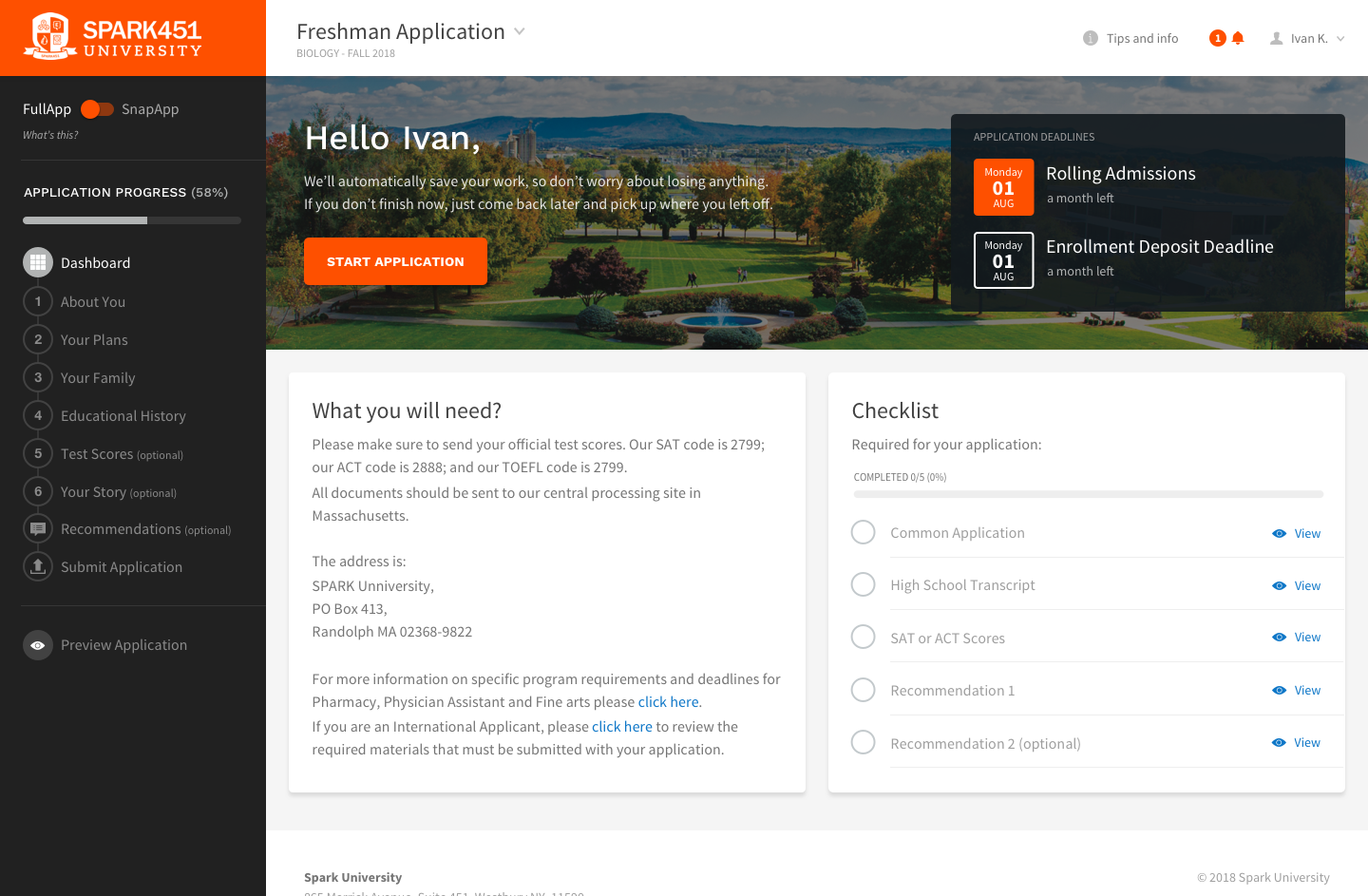Click the Tips and info icon
Screen dimensions: 1368x896
(x=1091, y=38)
